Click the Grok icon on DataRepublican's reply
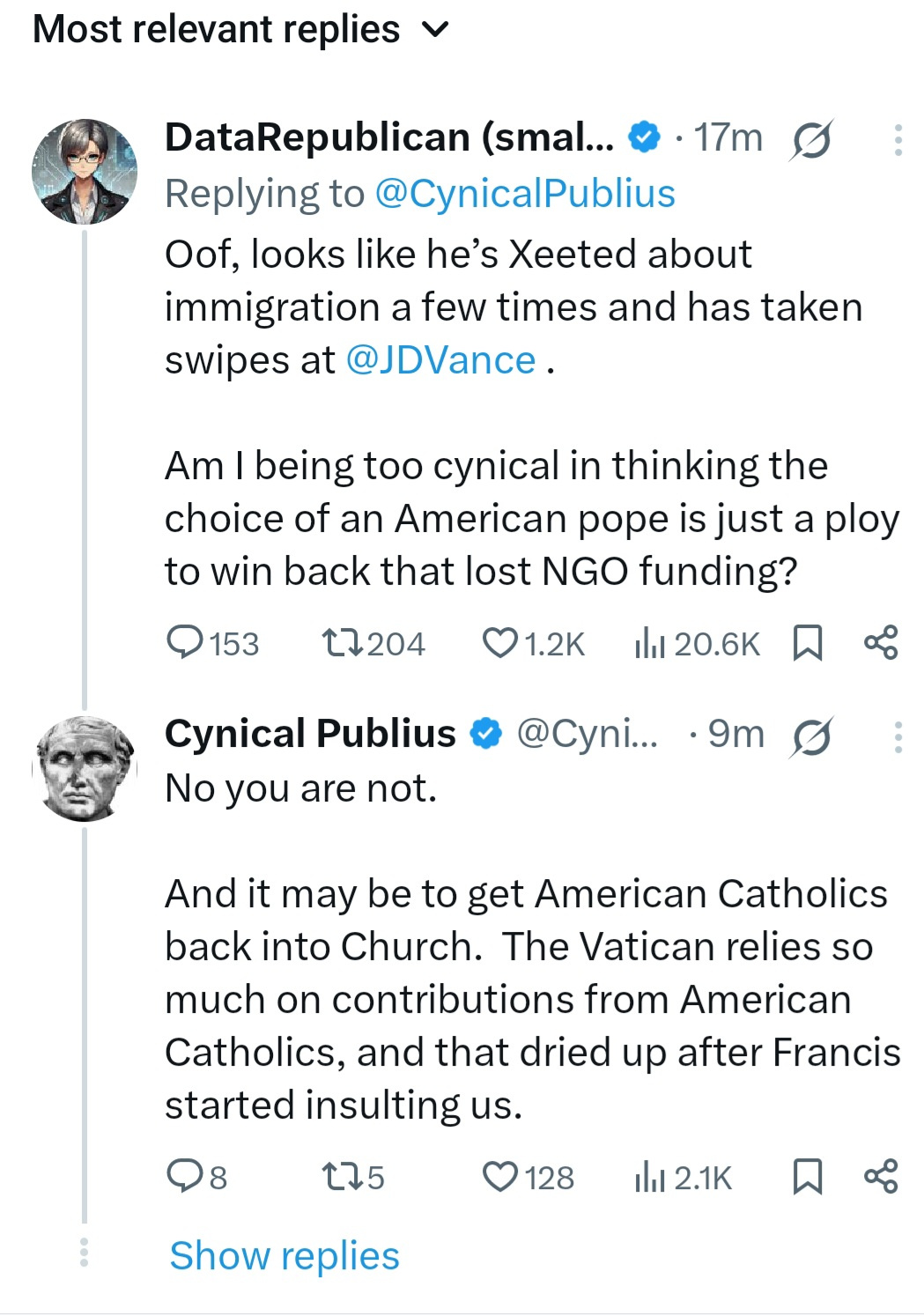 point(810,140)
